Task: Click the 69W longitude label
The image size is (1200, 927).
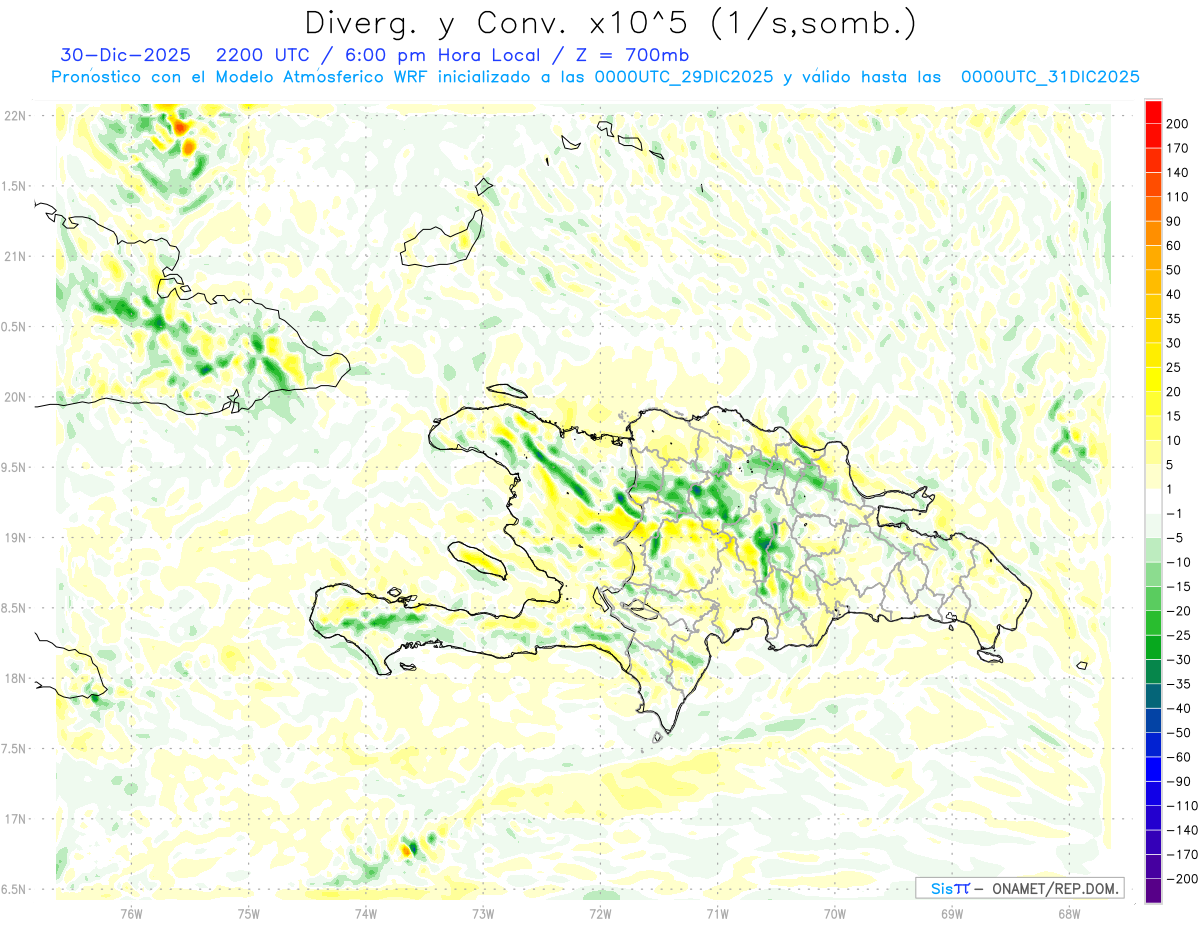Action: coord(952,913)
